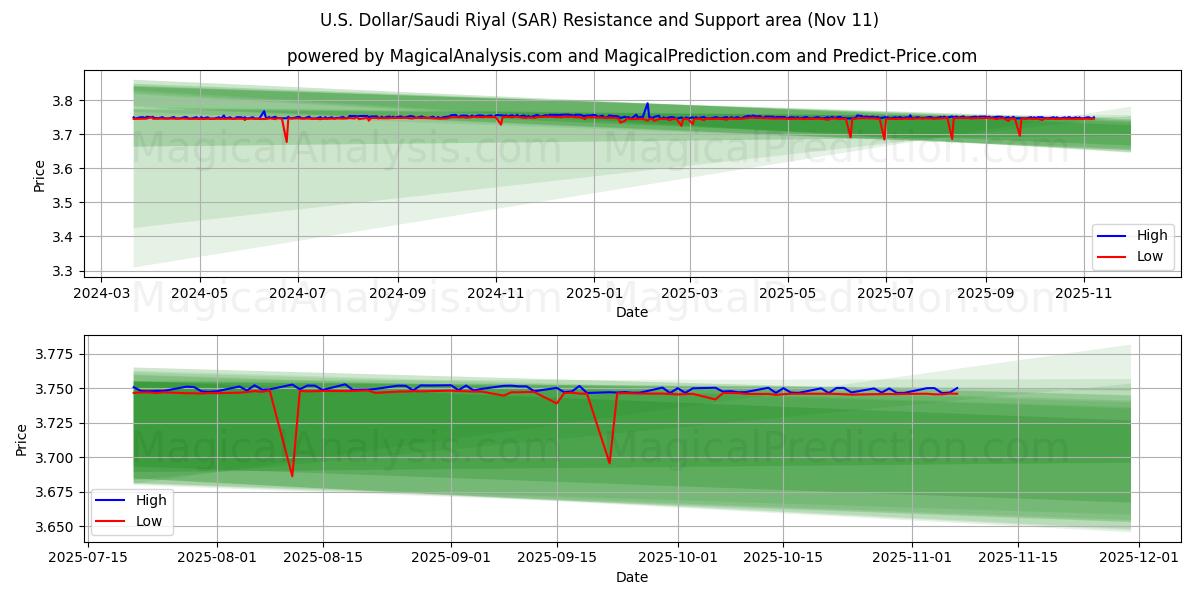
Task: Click the Price axis label on top chart
Action: 39,176
